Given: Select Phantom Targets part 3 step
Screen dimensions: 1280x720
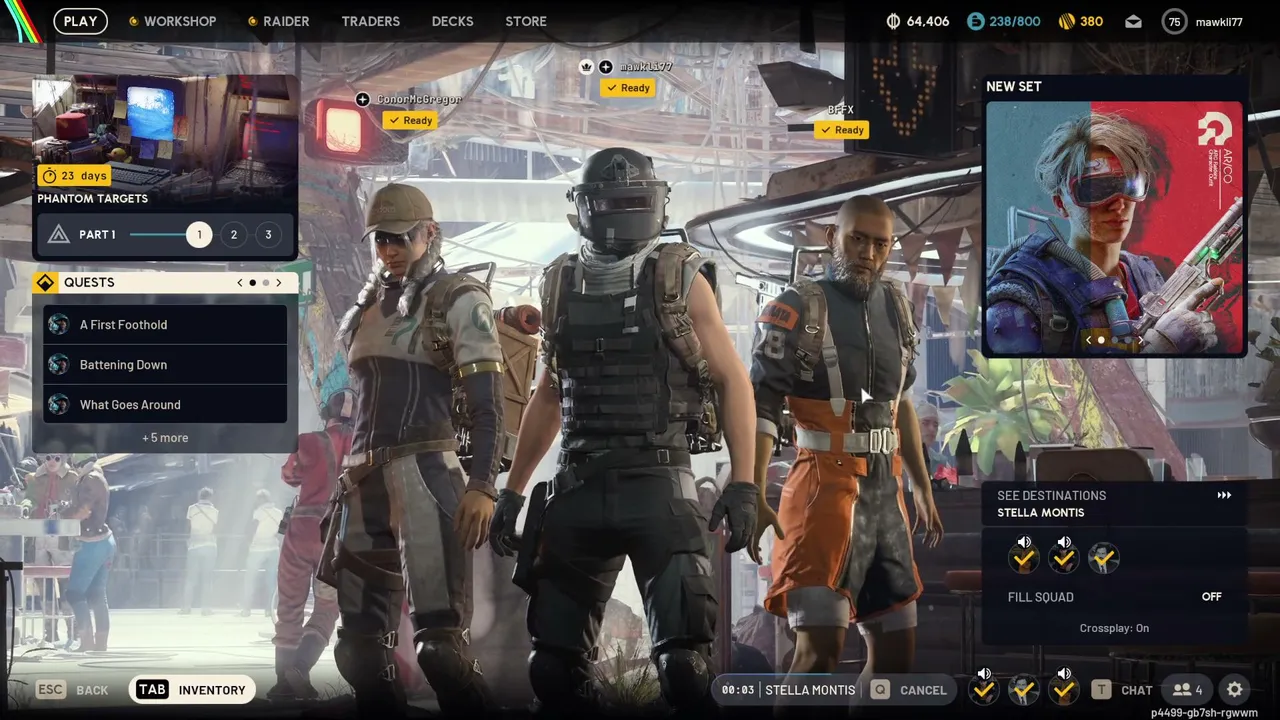Looking at the screenshot, I should 268,235.
